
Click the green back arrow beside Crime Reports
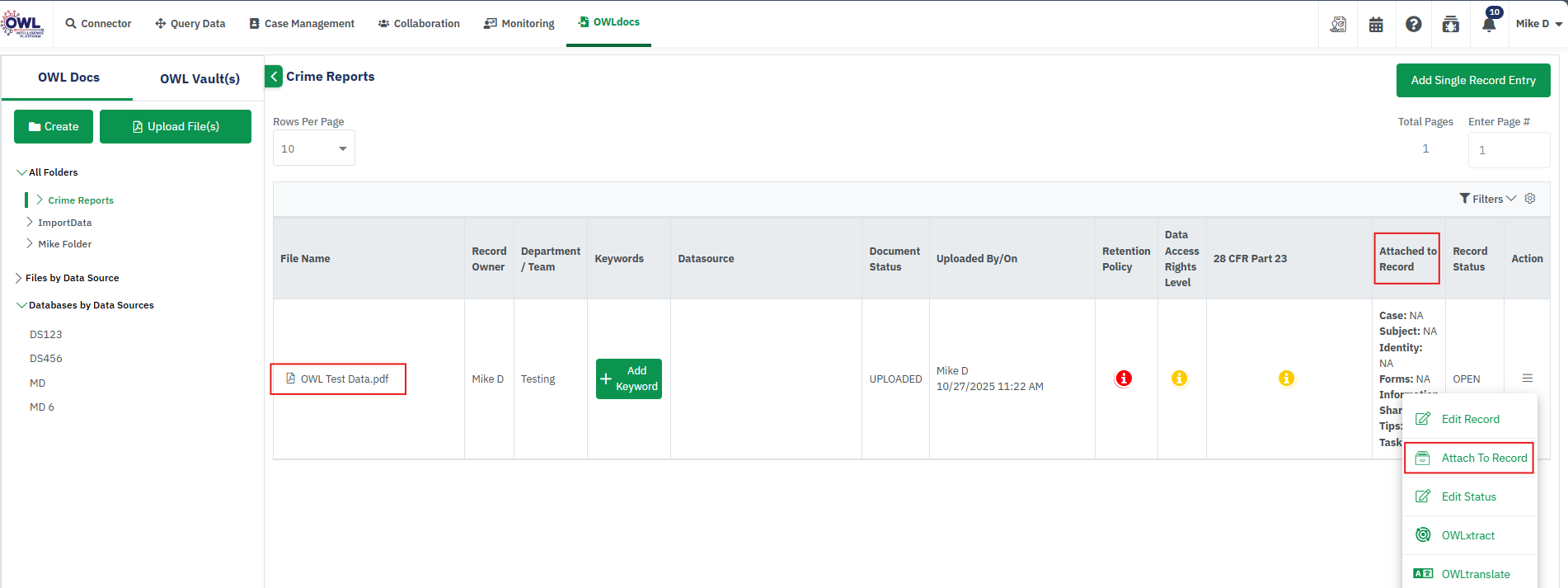click(x=274, y=77)
